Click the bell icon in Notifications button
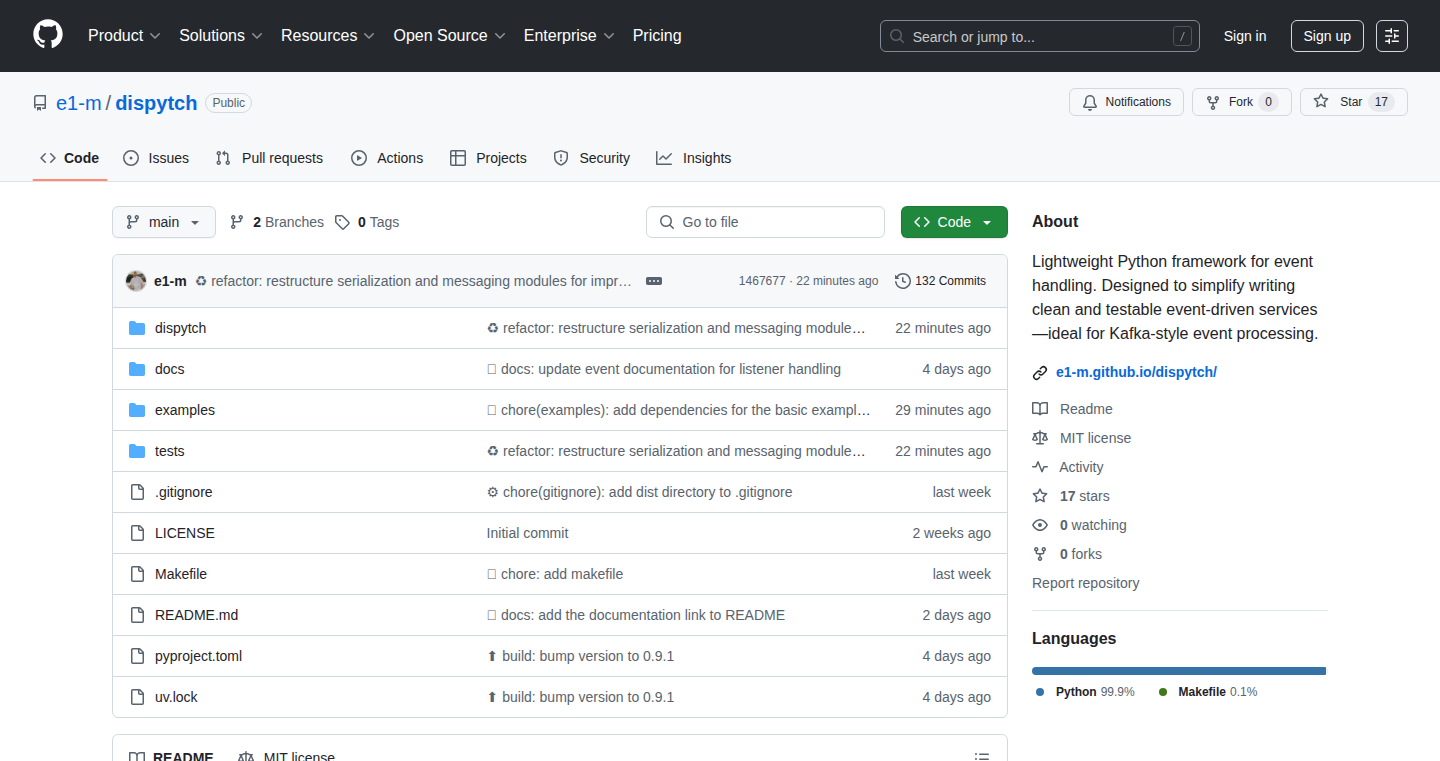The width and height of the screenshot is (1440, 761). [x=1090, y=102]
